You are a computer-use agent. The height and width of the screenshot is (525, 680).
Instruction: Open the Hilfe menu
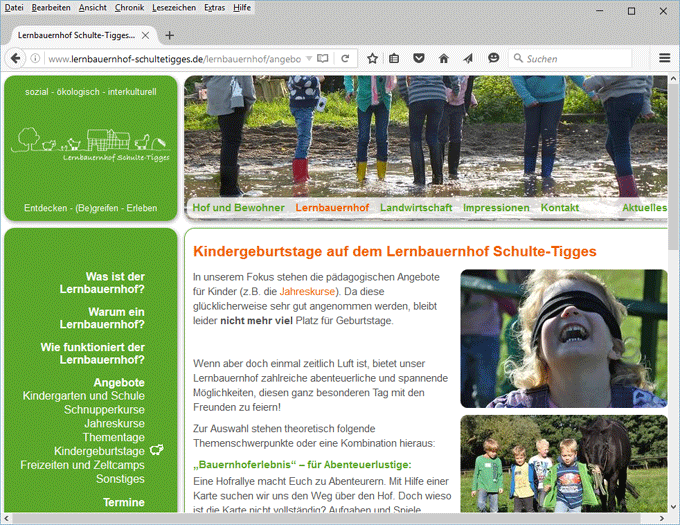pos(242,7)
